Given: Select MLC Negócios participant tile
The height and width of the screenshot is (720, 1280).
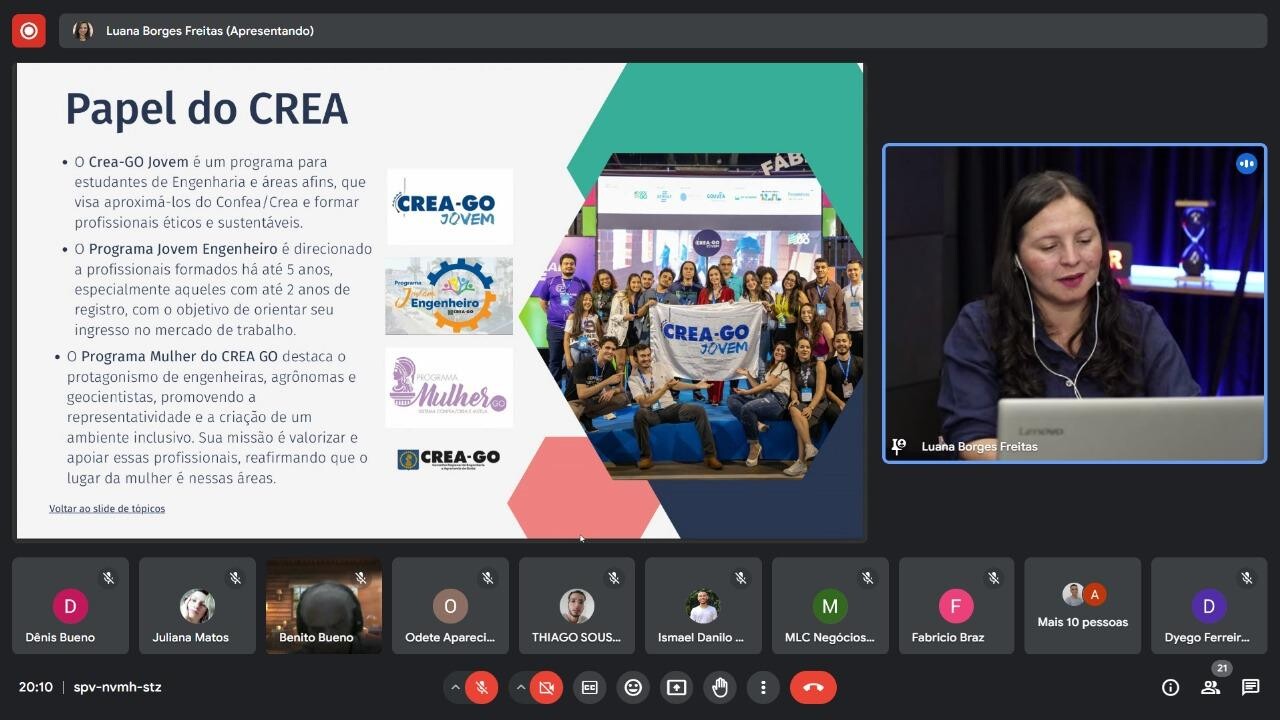Looking at the screenshot, I should (x=830, y=605).
